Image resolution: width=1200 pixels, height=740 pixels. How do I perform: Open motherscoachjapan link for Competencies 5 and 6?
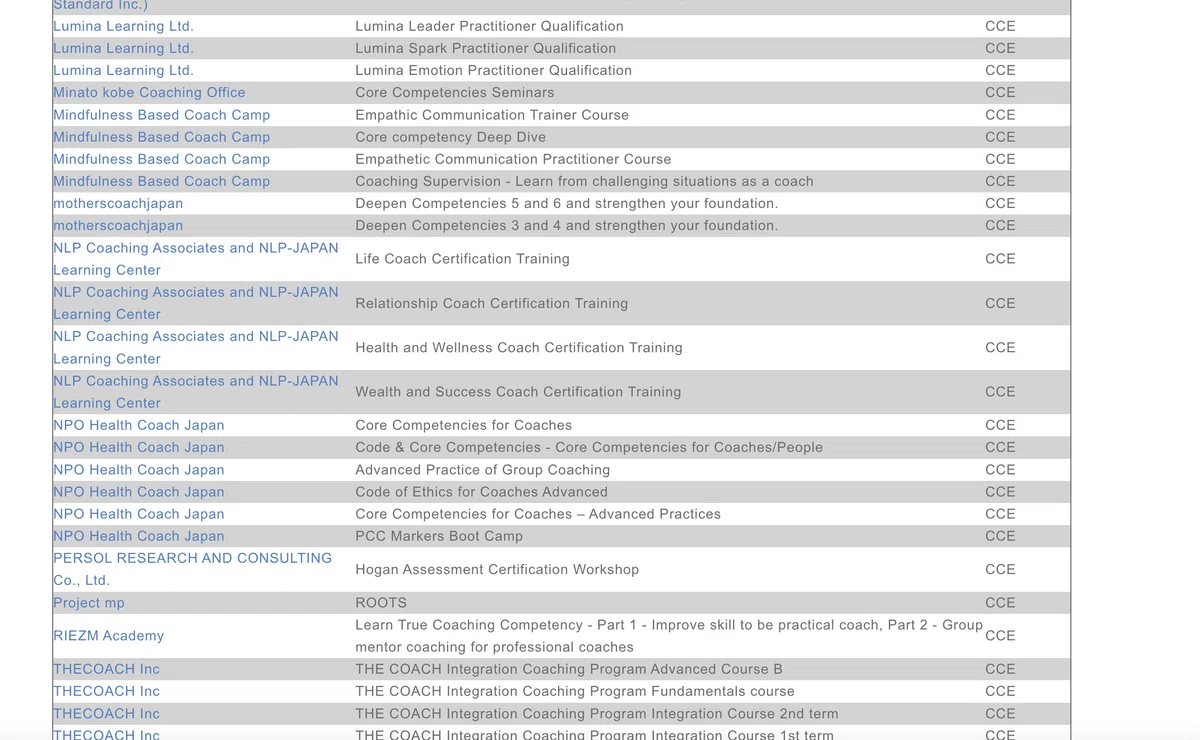click(118, 203)
